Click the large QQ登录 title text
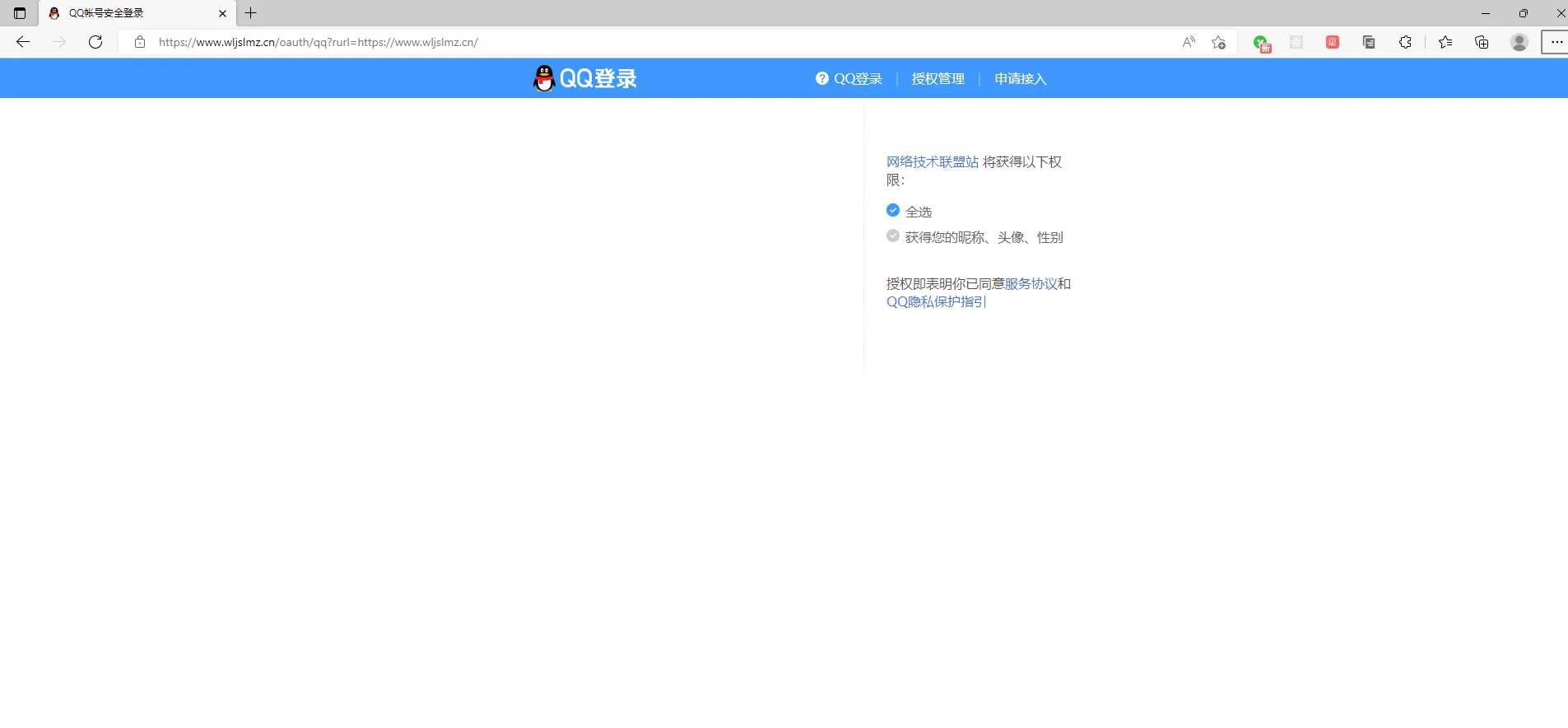The image size is (1568, 728). pos(598,78)
